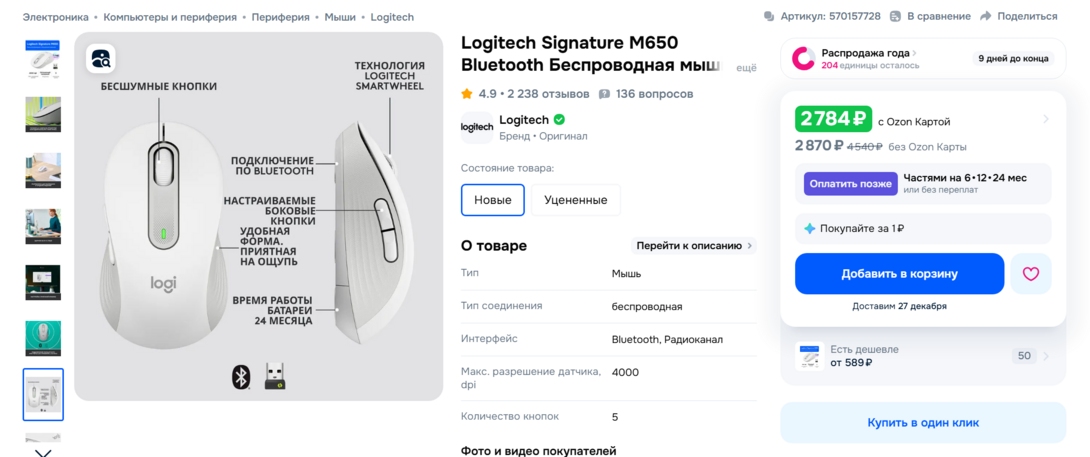Click the "Оплатить позже" purple button
This screenshot has height=457, width=1090.
(850, 184)
